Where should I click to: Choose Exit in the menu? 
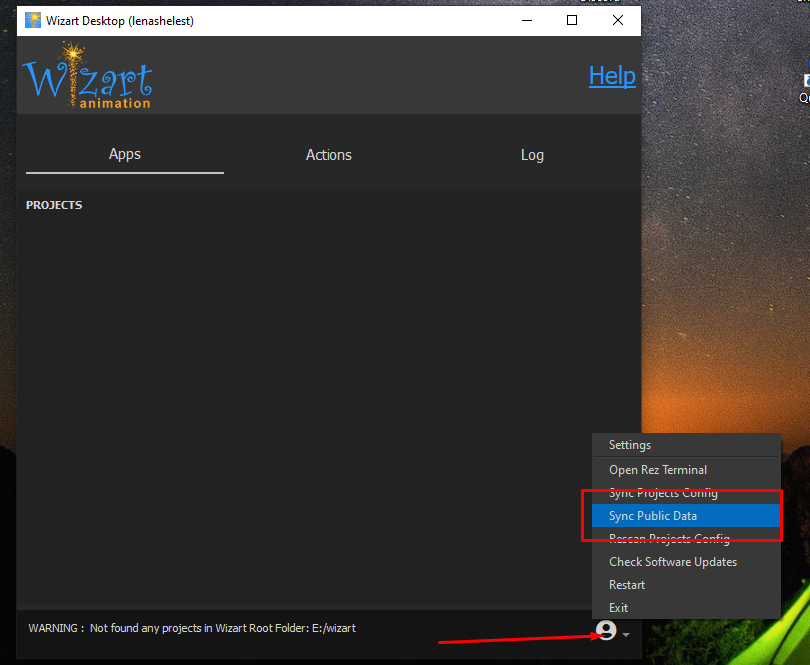[x=619, y=608]
